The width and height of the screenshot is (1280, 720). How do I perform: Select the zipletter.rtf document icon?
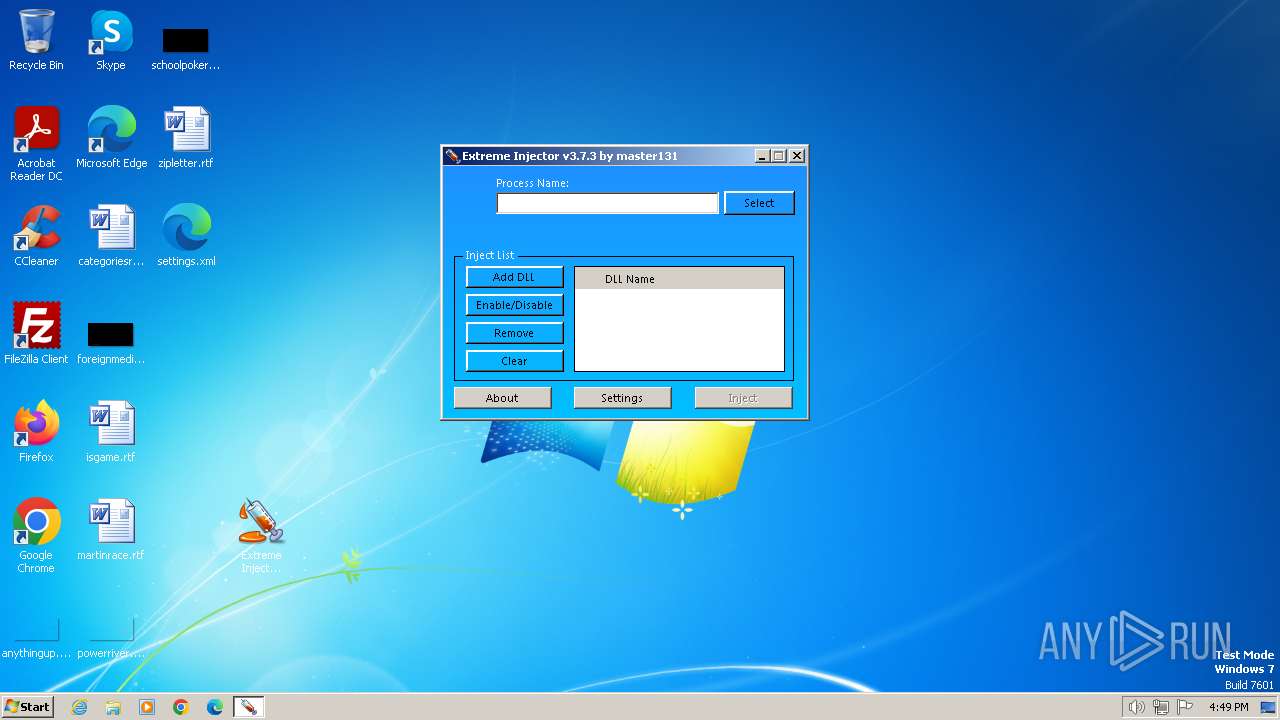[x=186, y=138]
